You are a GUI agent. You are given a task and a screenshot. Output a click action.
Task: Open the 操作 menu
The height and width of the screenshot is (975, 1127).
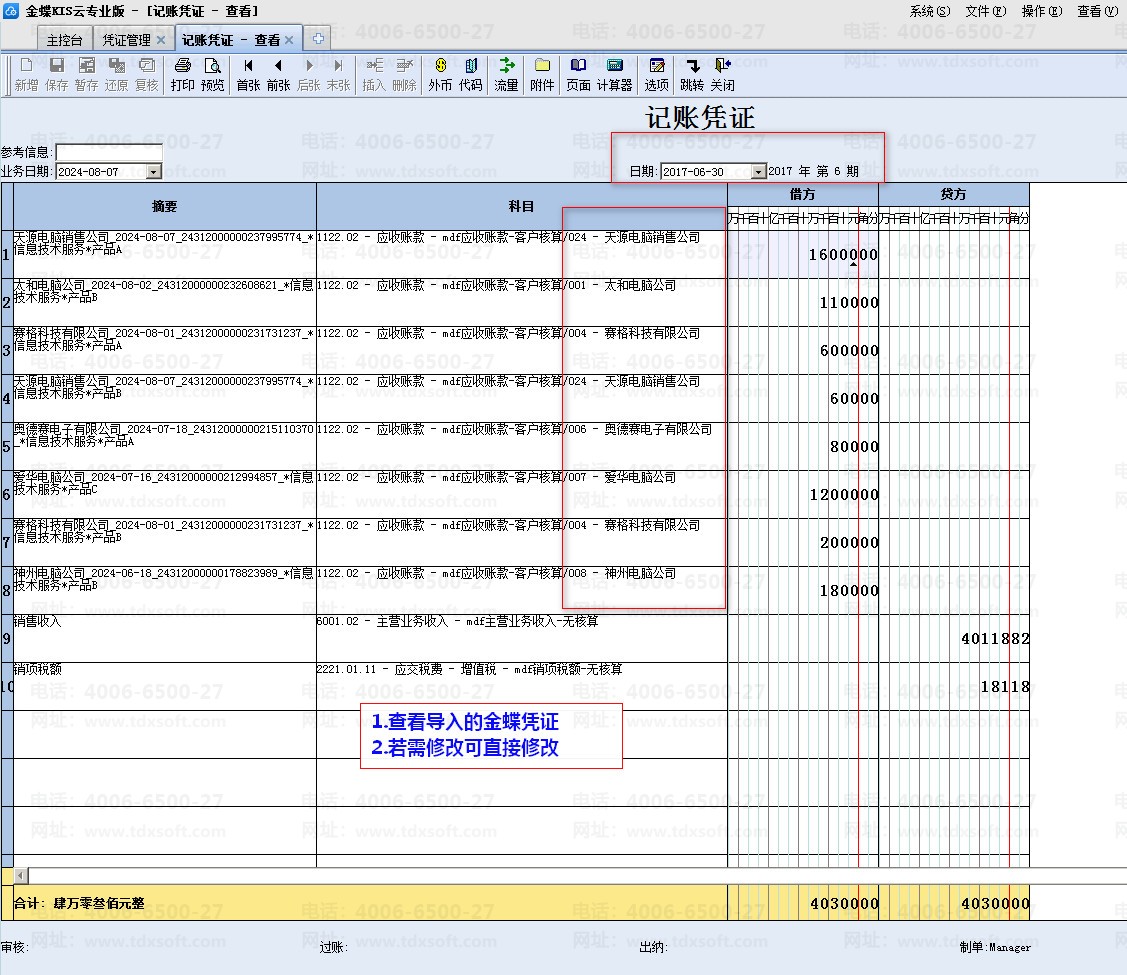pyautogui.click(x=1040, y=11)
